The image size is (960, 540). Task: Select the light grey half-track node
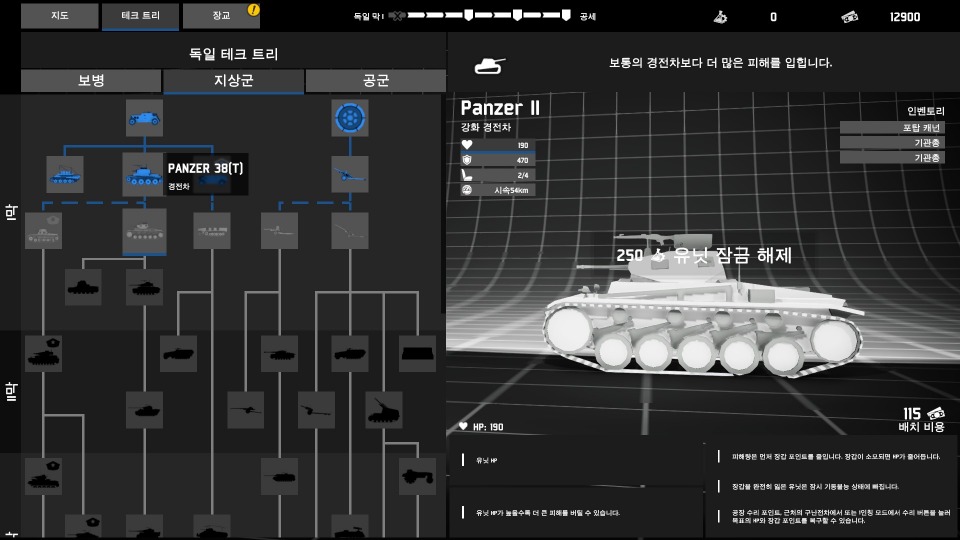pyautogui.click(x=212, y=231)
